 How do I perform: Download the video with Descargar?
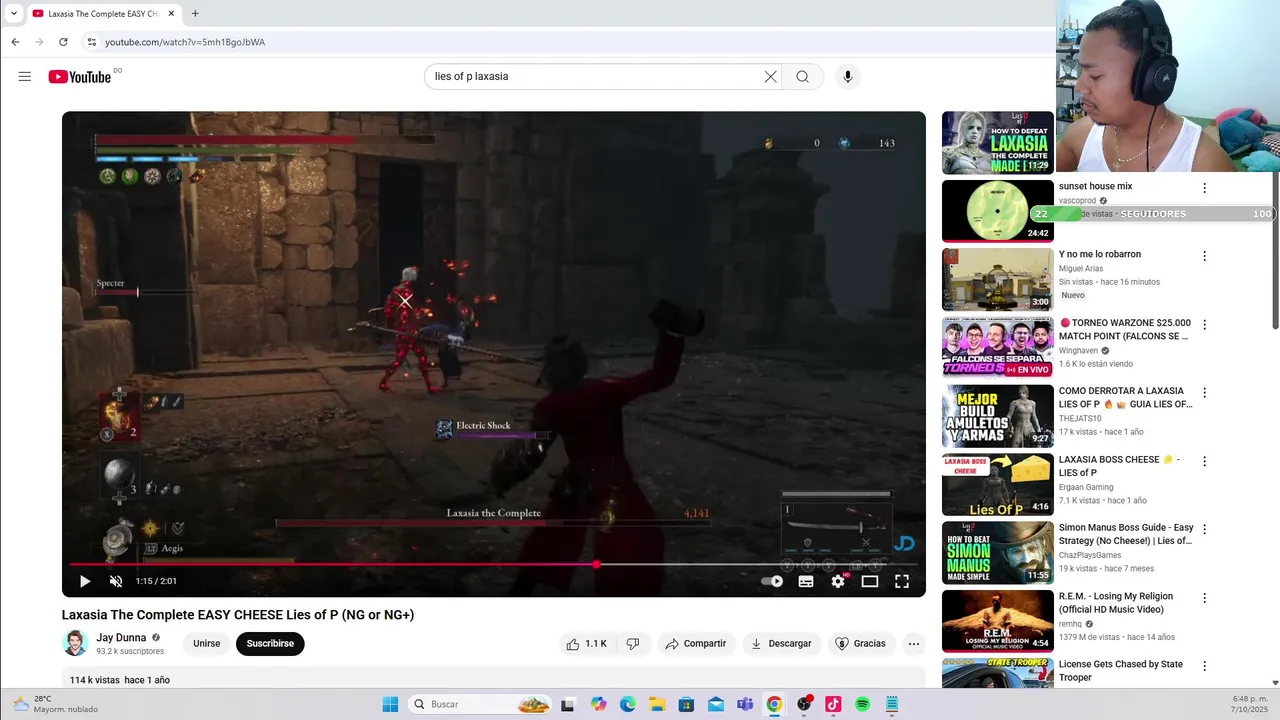pyautogui.click(x=781, y=644)
